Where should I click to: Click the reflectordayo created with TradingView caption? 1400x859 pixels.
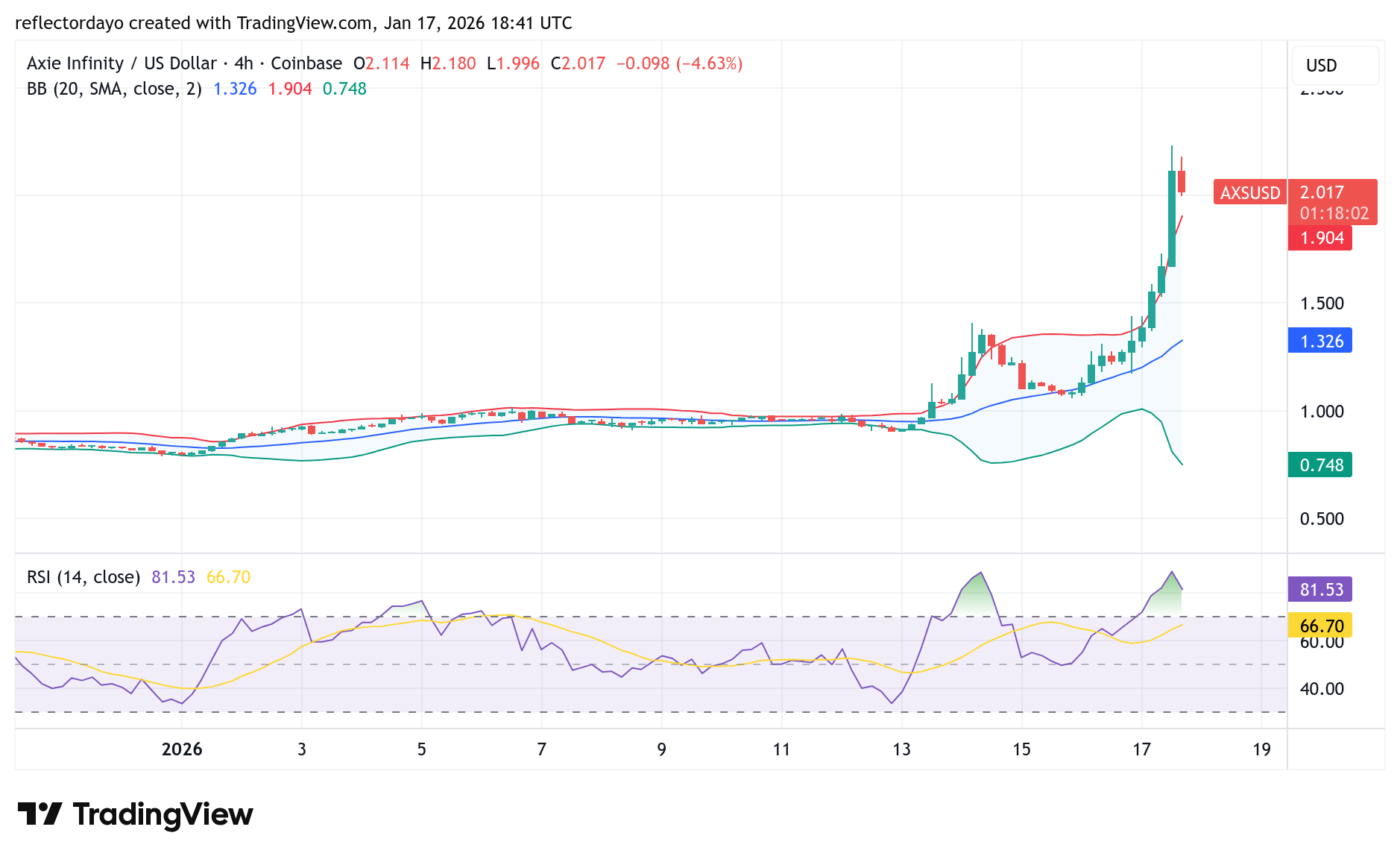click(294, 23)
